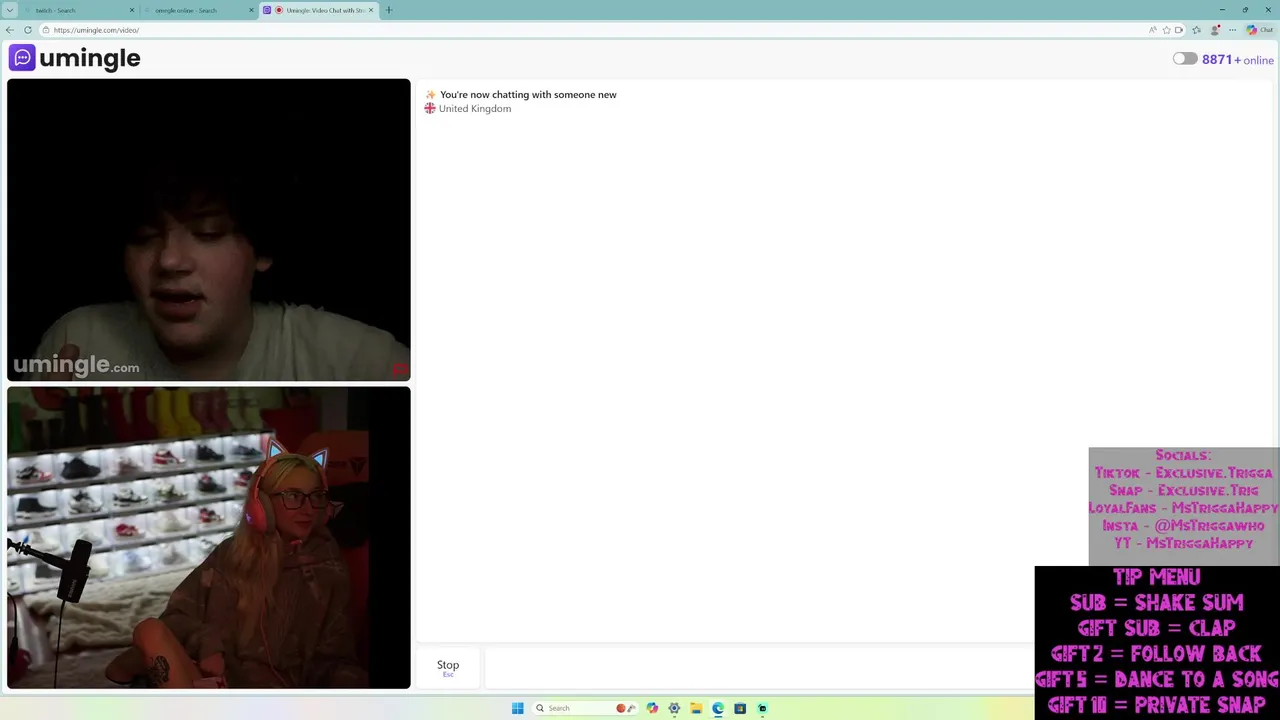The height and width of the screenshot is (720, 1280).
Task: Open File Explorer from the taskbar
Action: coord(696,708)
